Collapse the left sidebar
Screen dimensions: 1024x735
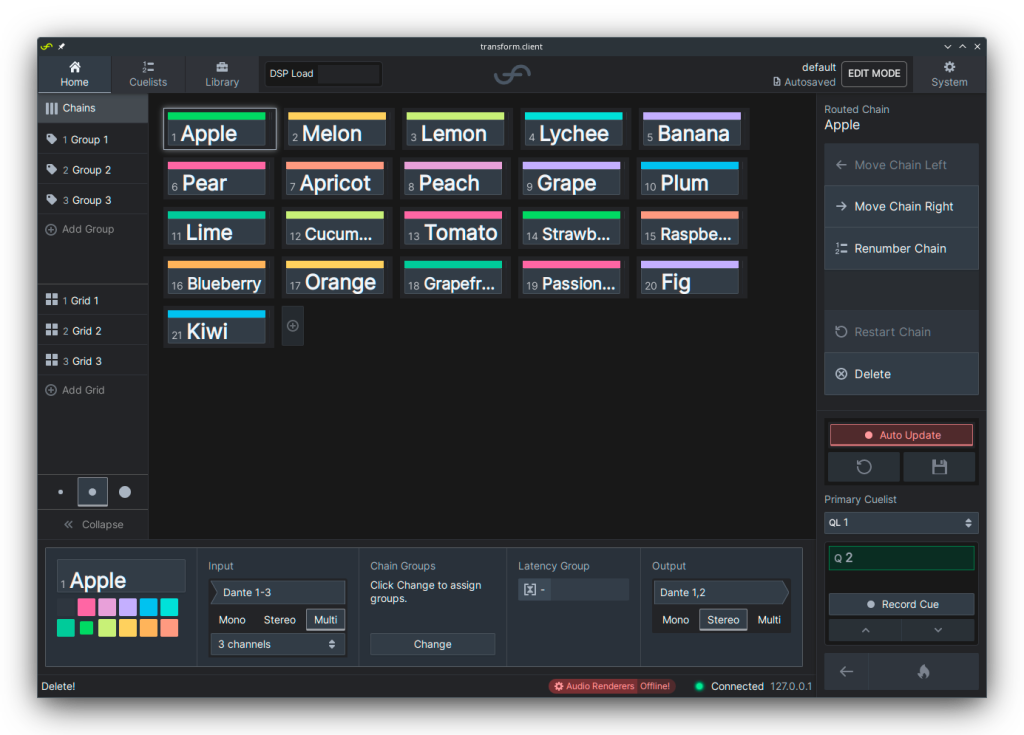[93, 524]
